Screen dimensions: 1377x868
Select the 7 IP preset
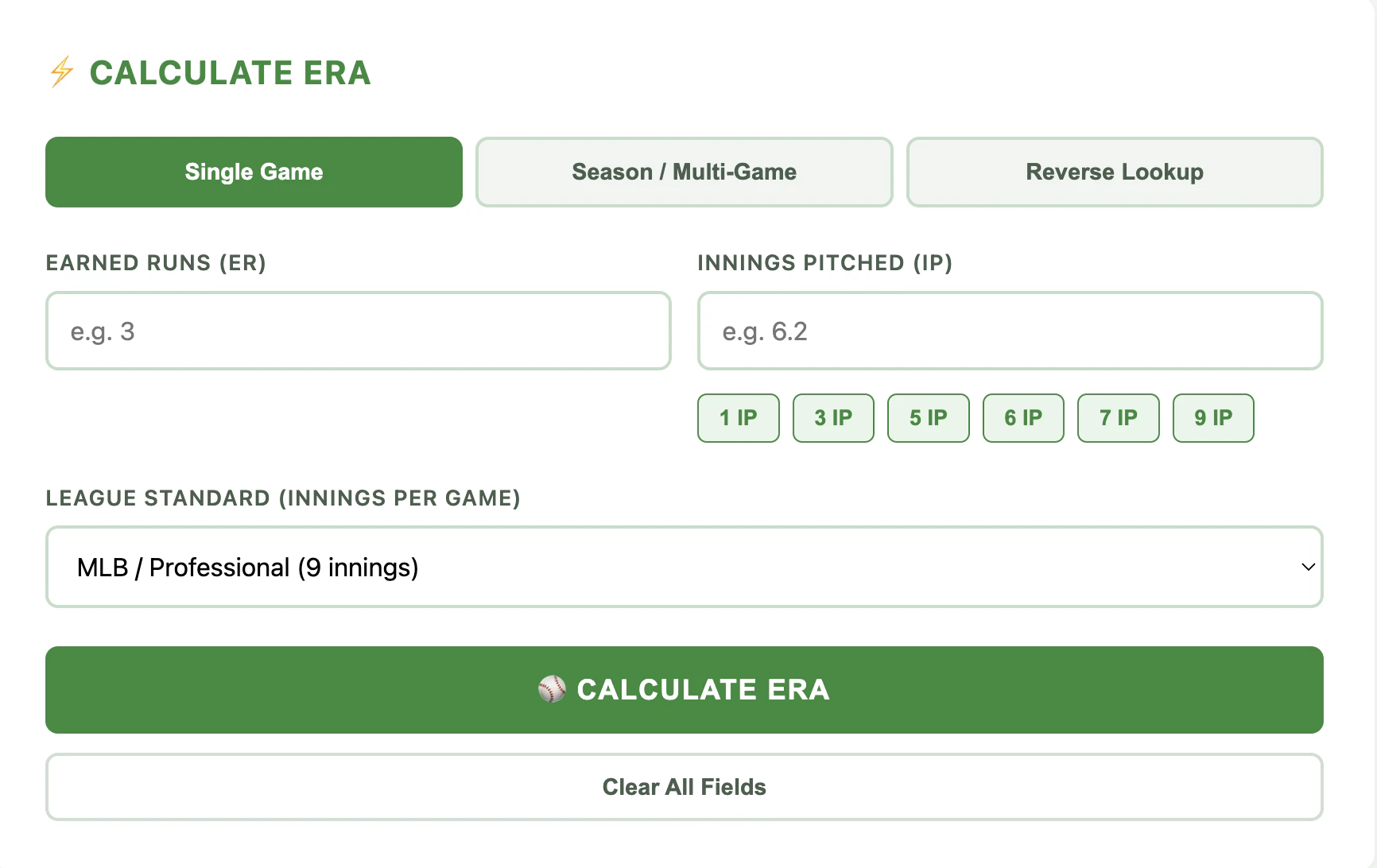1118,417
